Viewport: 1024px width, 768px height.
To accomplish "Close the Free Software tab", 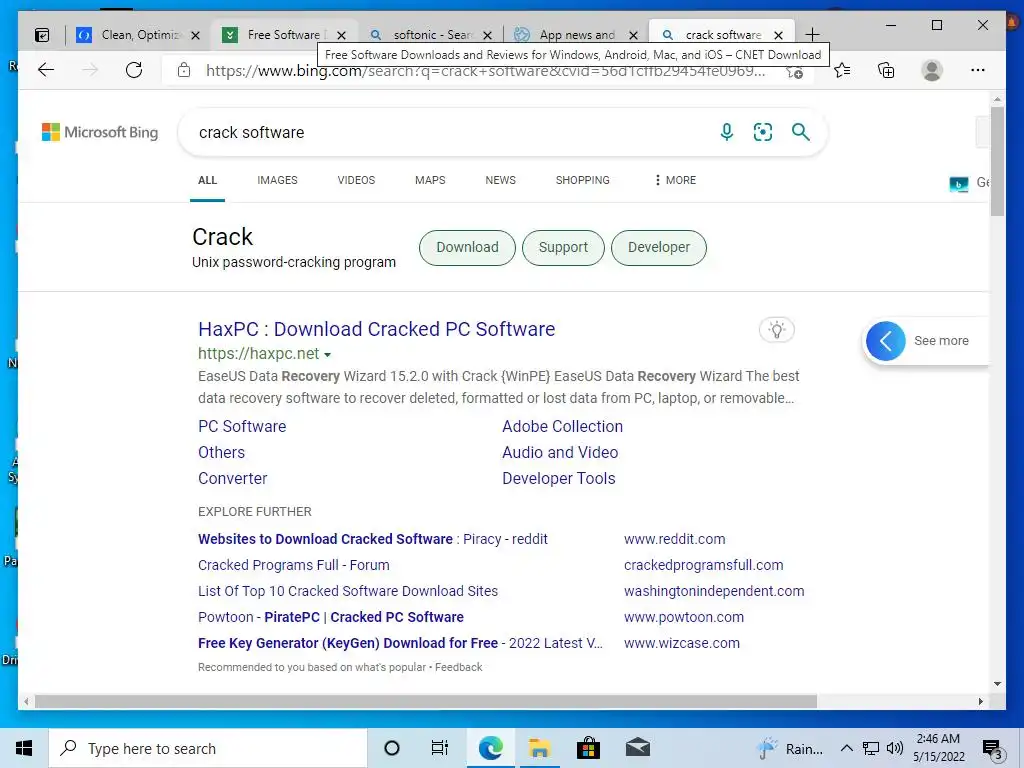I will [342, 35].
